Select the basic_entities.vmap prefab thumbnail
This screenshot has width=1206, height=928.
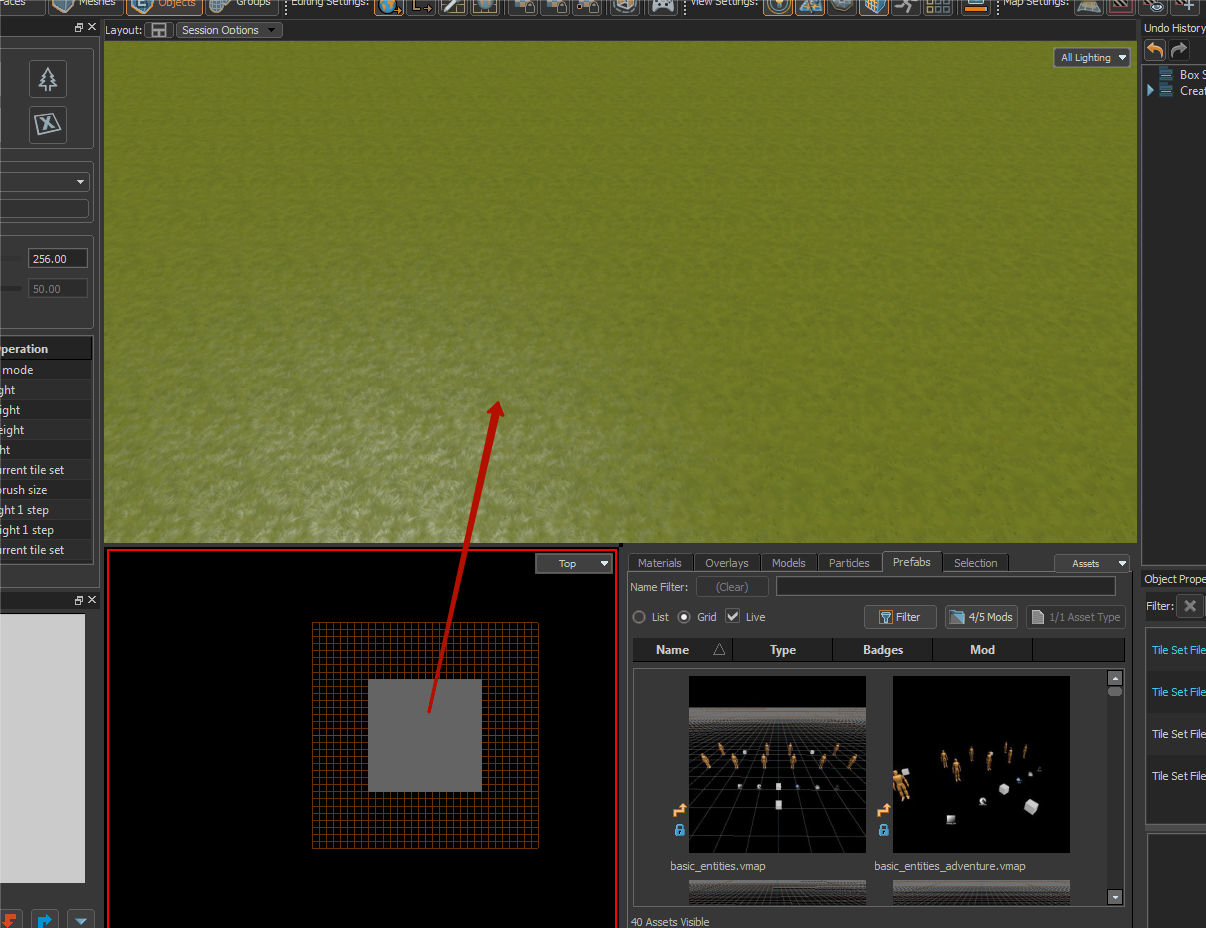[x=777, y=764]
